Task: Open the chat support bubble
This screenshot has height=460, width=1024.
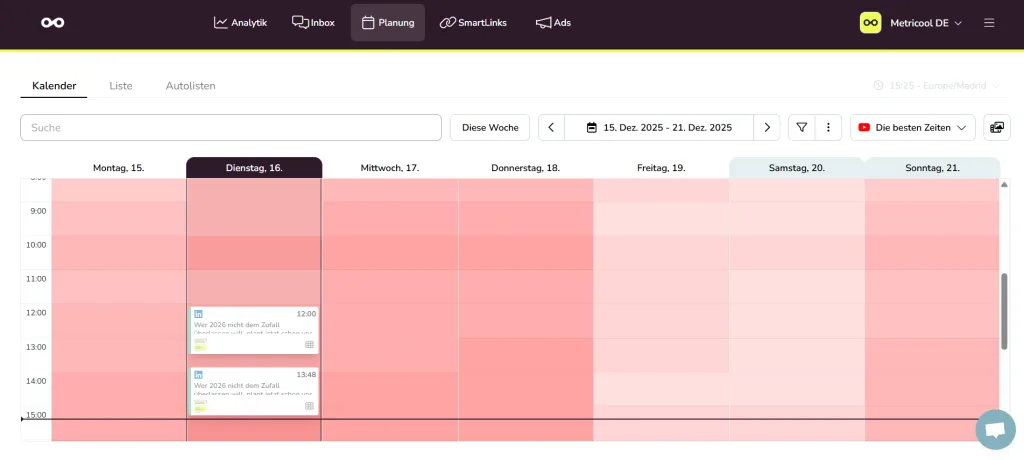Action: click(x=995, y=429)
